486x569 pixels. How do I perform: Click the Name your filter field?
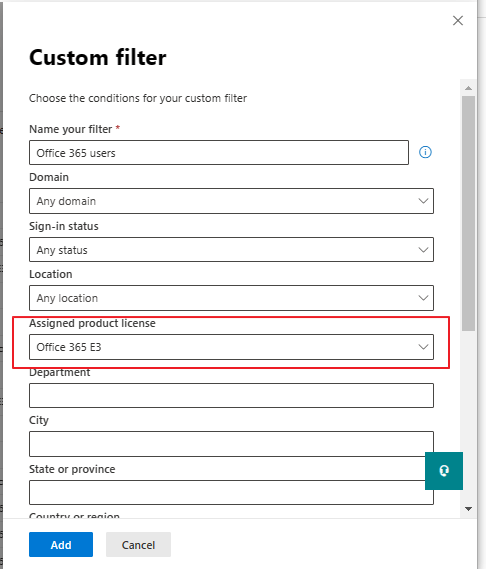(219, 153)
